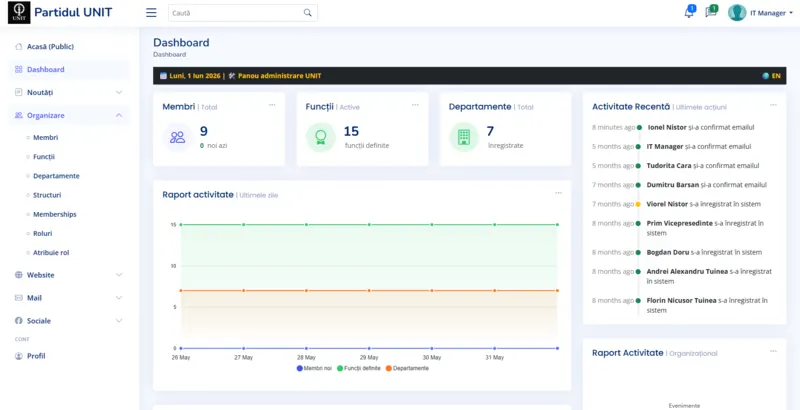This screenshot has width=800, height=410.
Task: Open Activitate Recentă options menu
Action: coord(773,105)
